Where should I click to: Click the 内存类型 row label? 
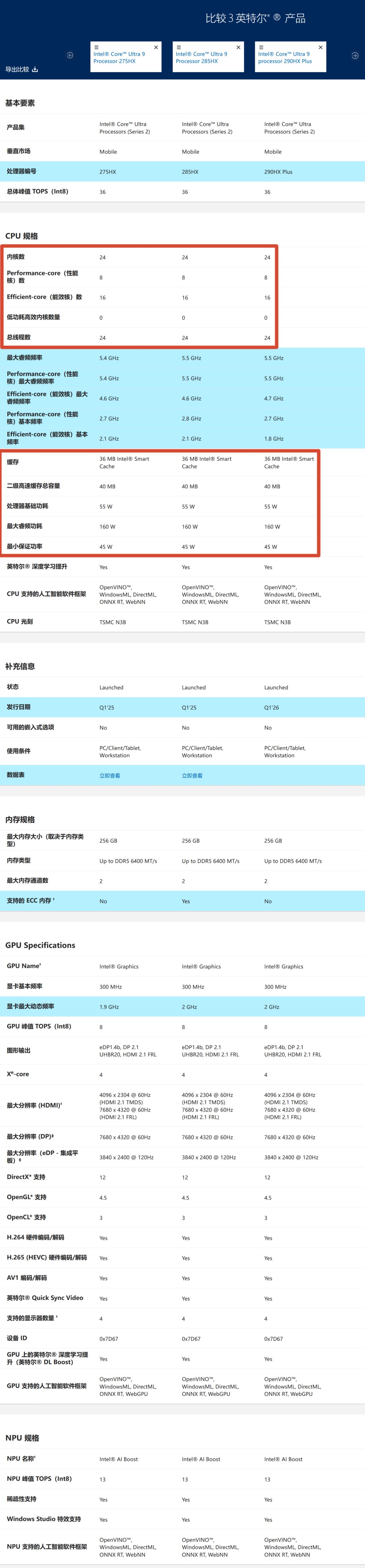point(18,861)
